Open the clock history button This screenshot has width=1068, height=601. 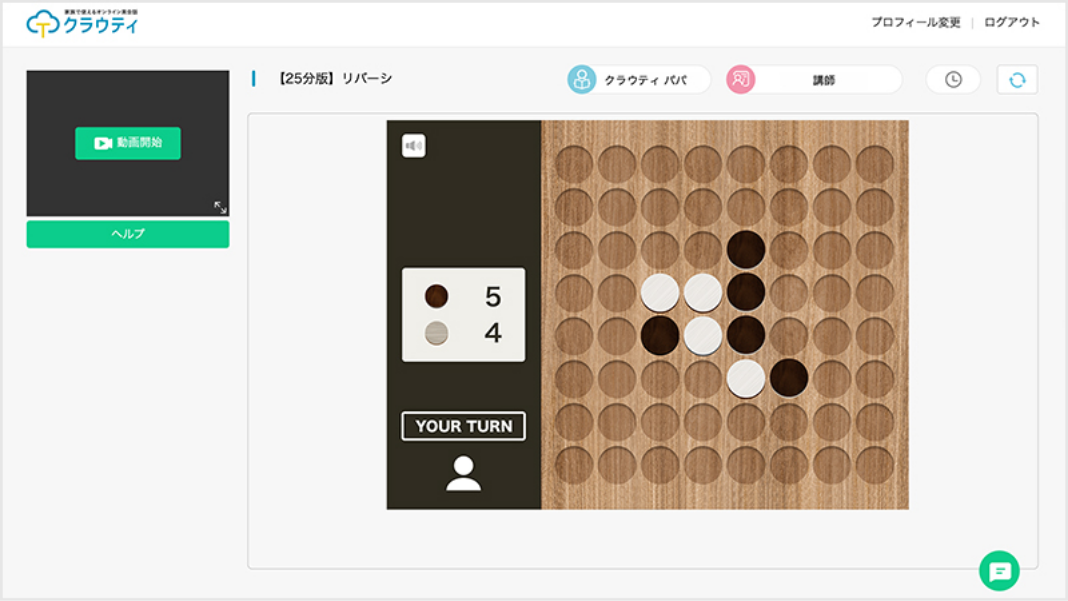953,80
